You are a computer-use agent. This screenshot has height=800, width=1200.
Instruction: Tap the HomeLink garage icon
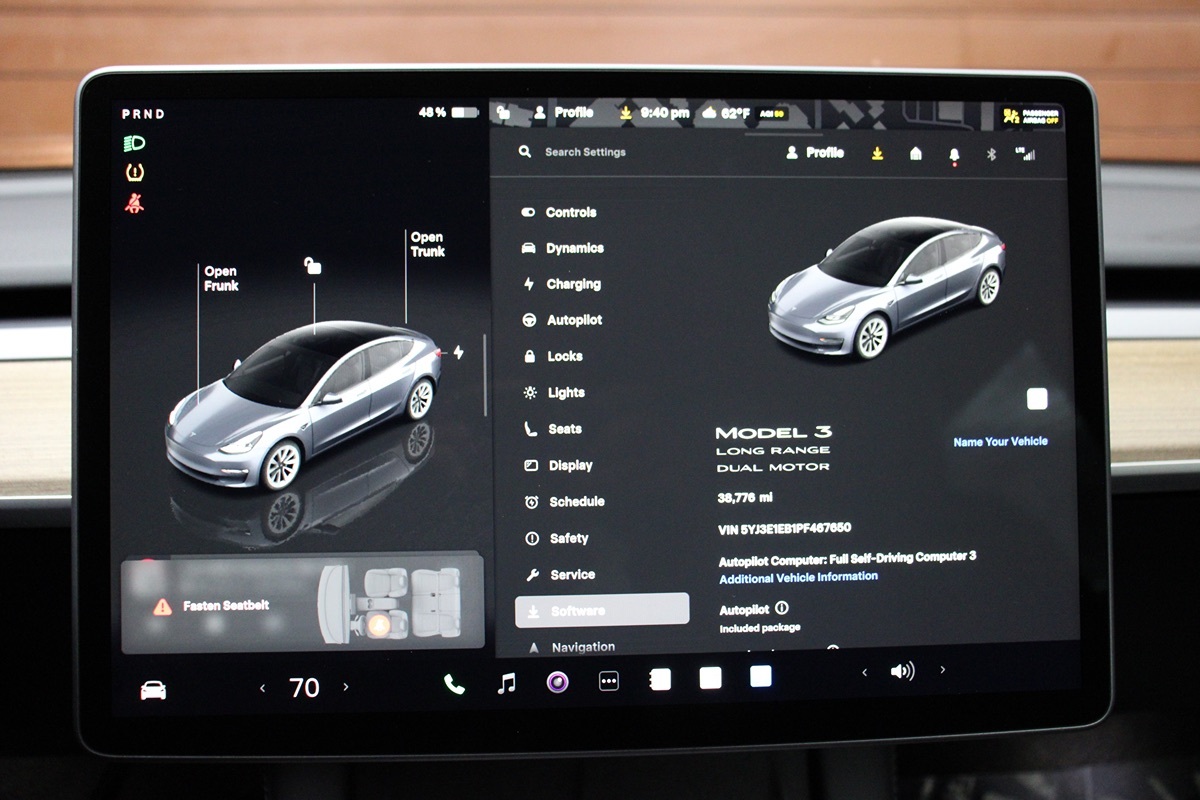[x=915, y=153]
